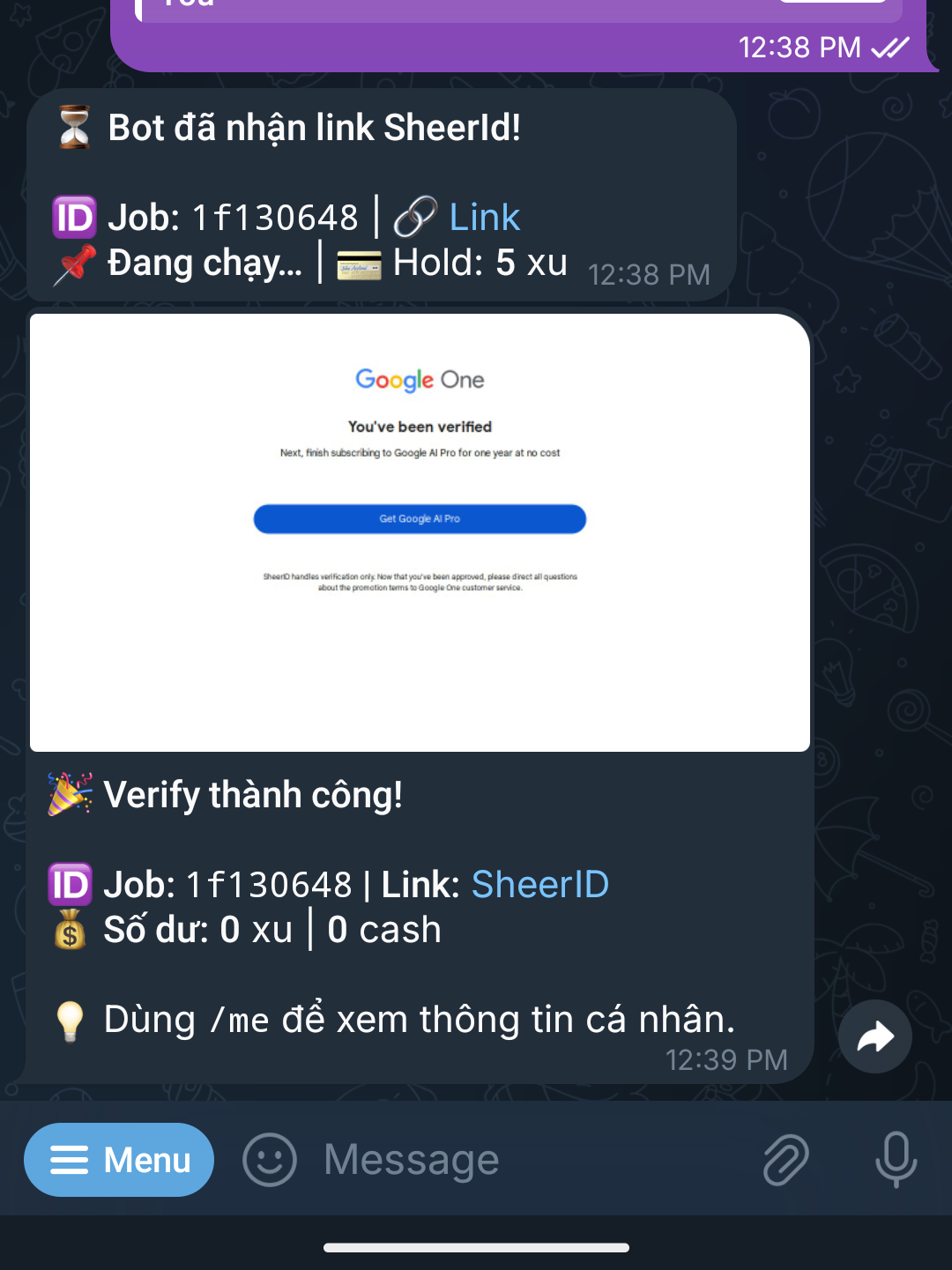Open the bot Menu button

coord(119,1160)
